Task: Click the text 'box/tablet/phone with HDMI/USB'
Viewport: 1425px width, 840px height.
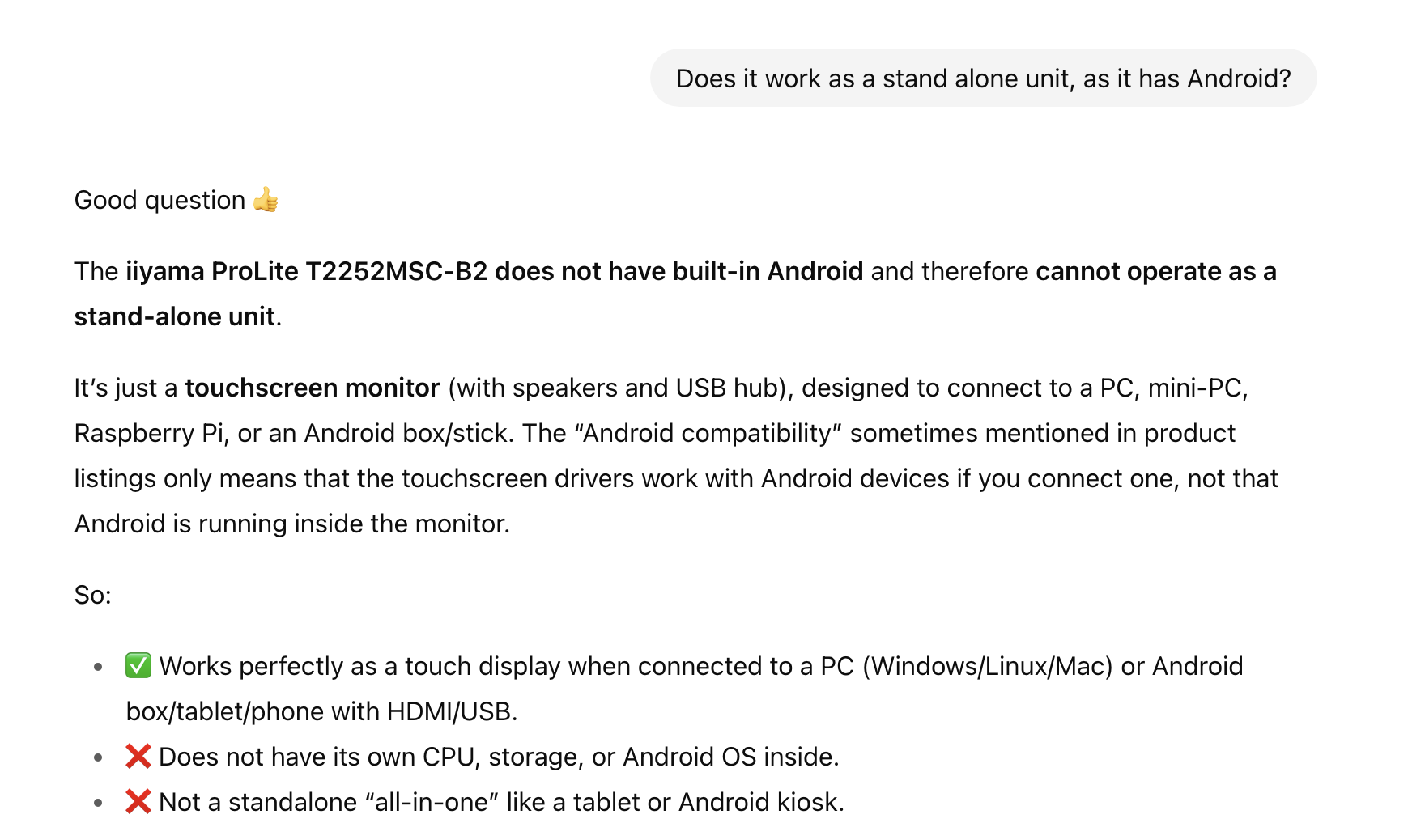Action: (x=319, y=711)
